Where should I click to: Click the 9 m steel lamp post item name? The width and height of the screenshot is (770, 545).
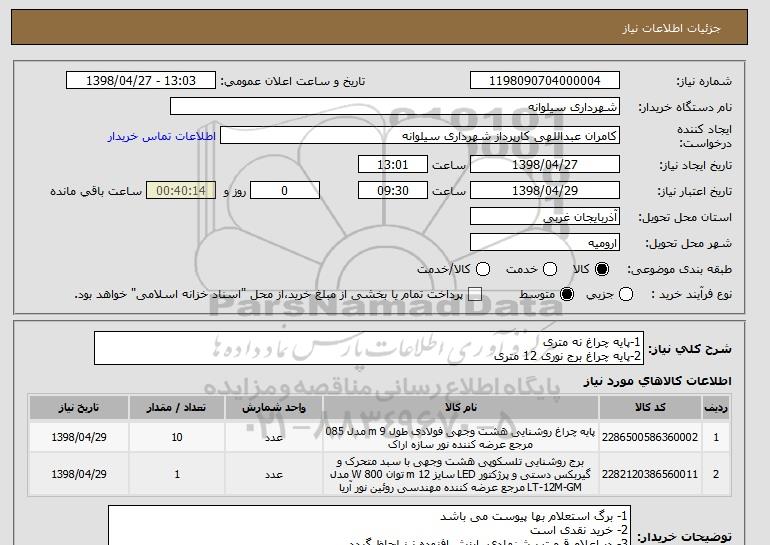coord(460,438)
